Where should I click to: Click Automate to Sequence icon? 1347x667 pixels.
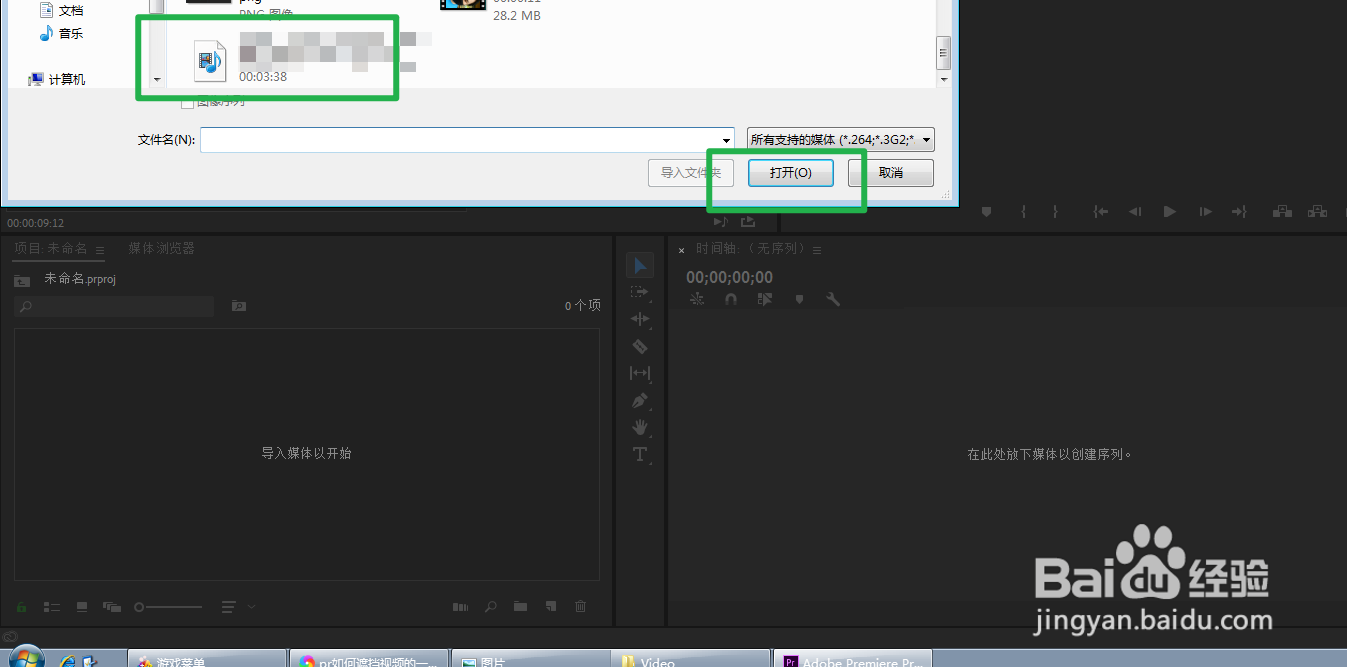(x=460, y=606)
